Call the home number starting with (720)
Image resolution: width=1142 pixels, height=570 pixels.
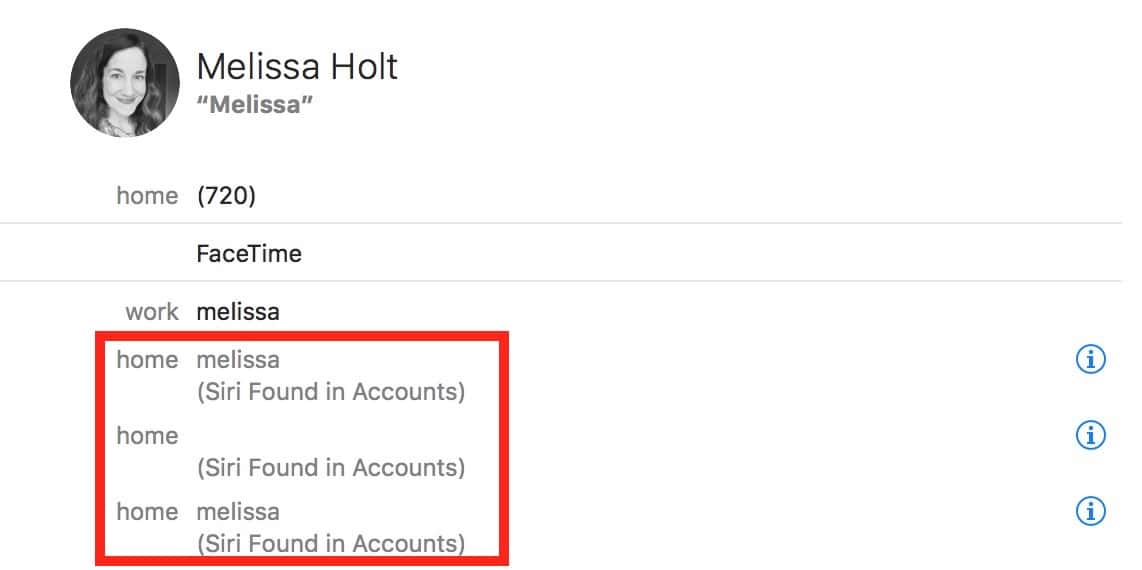tap(227, 196)
